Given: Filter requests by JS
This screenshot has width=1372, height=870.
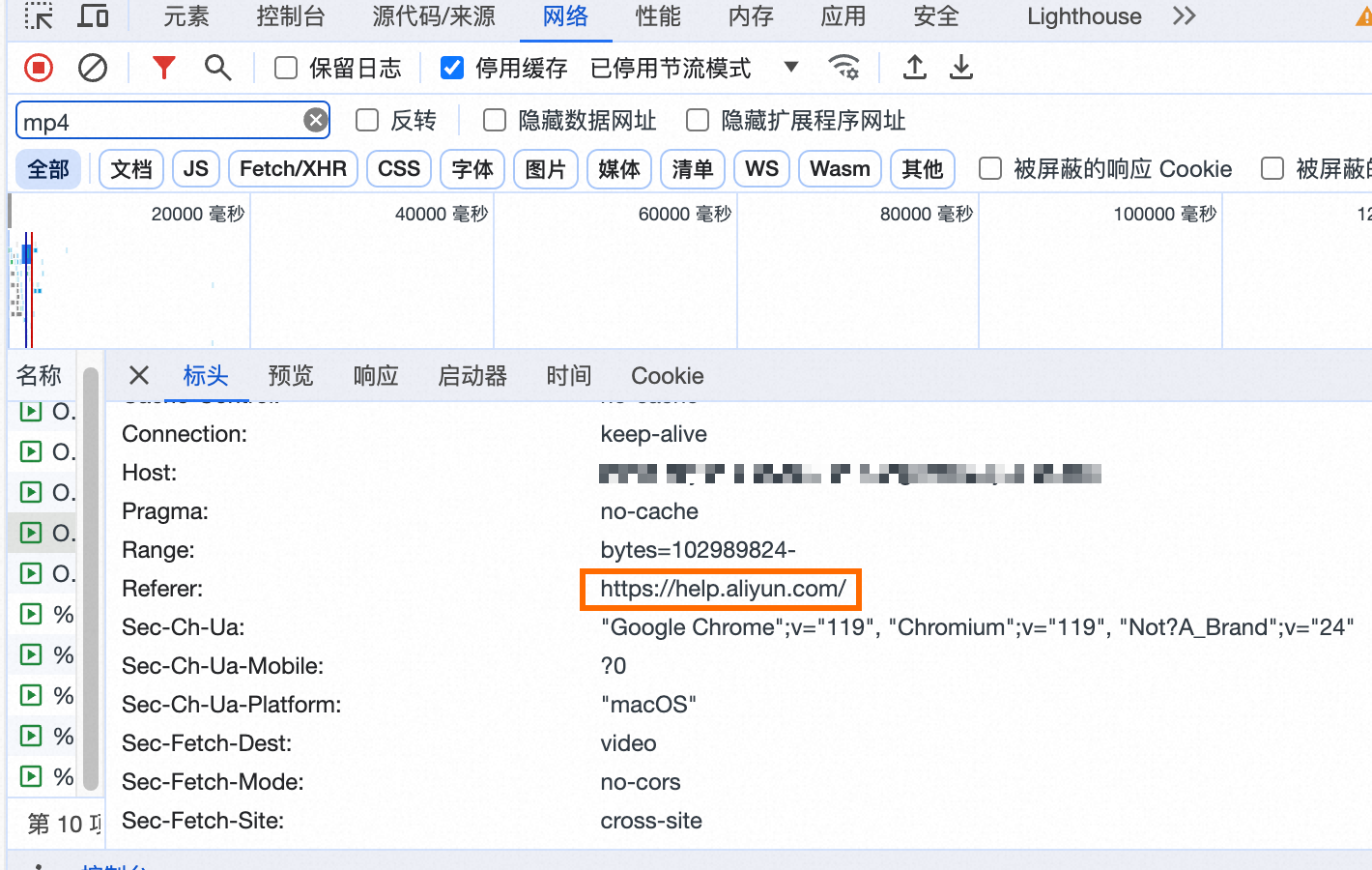Looking at the screenshot, I should [x=196, y=169].
